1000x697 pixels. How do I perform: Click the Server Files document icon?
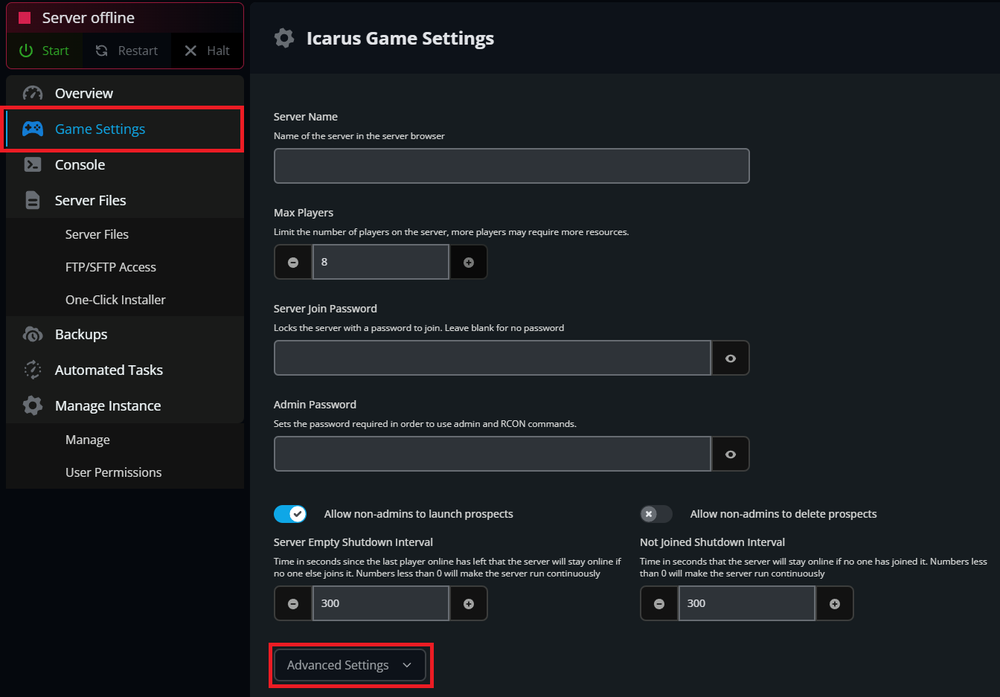(31, 200)
